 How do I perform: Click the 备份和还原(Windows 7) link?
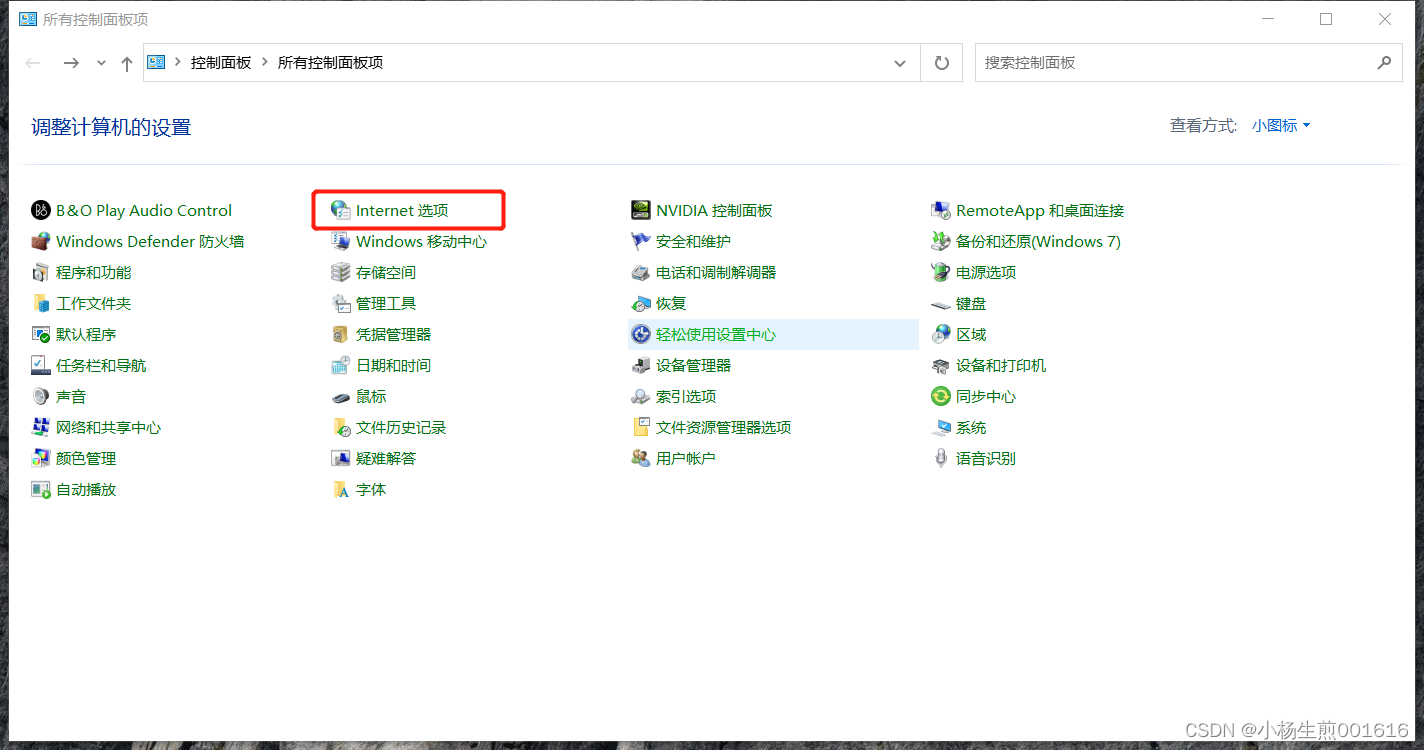pos(1038,241)
